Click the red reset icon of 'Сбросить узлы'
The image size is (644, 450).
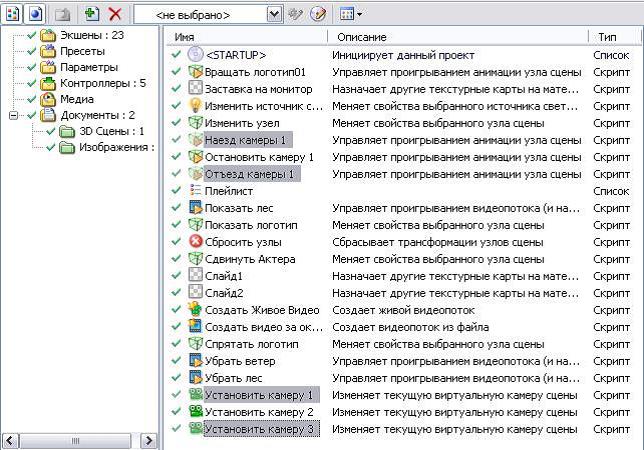(x=196, y=241)
